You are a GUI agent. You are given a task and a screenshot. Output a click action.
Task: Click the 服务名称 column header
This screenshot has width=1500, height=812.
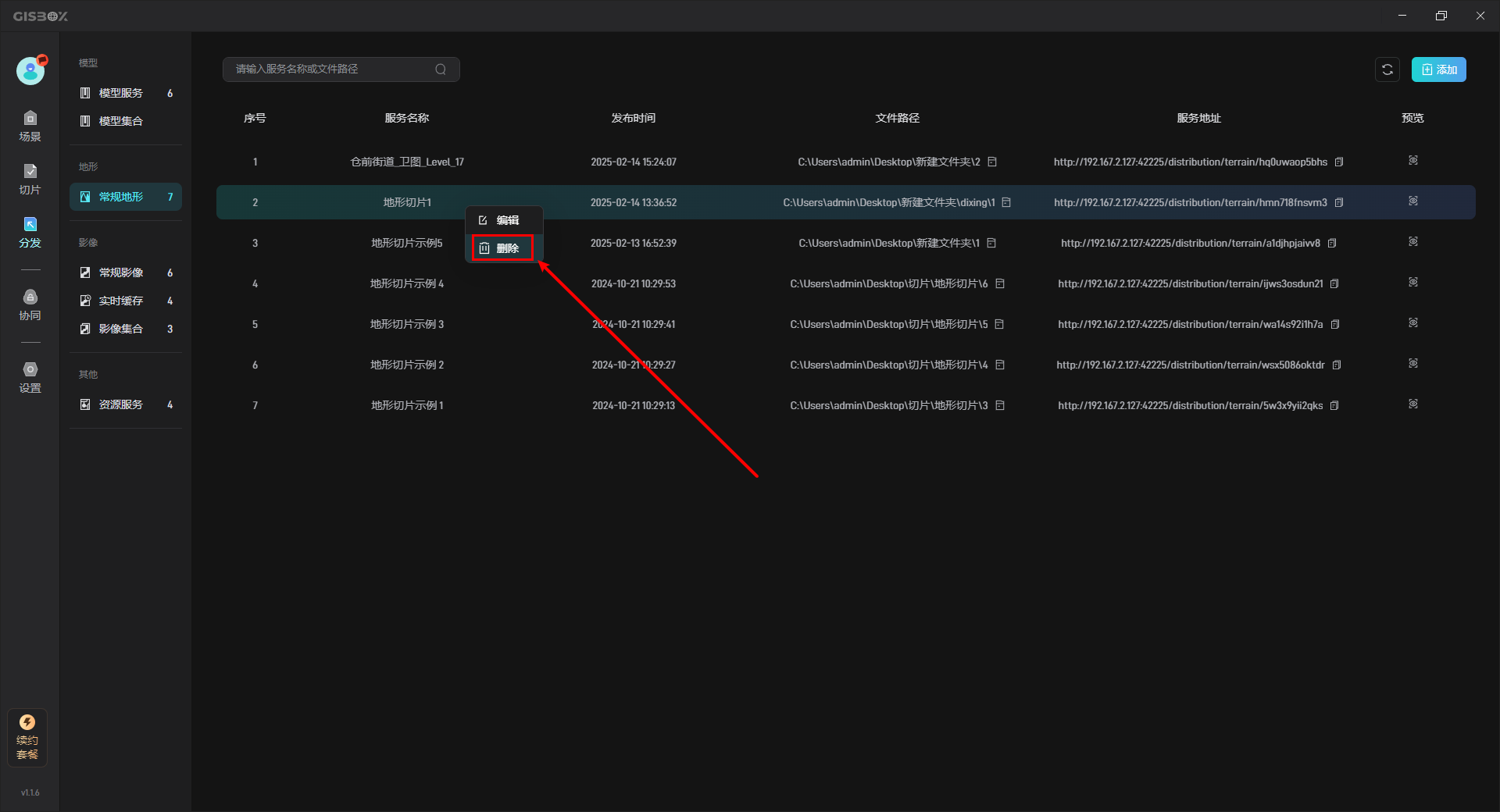tap(407, 118)
